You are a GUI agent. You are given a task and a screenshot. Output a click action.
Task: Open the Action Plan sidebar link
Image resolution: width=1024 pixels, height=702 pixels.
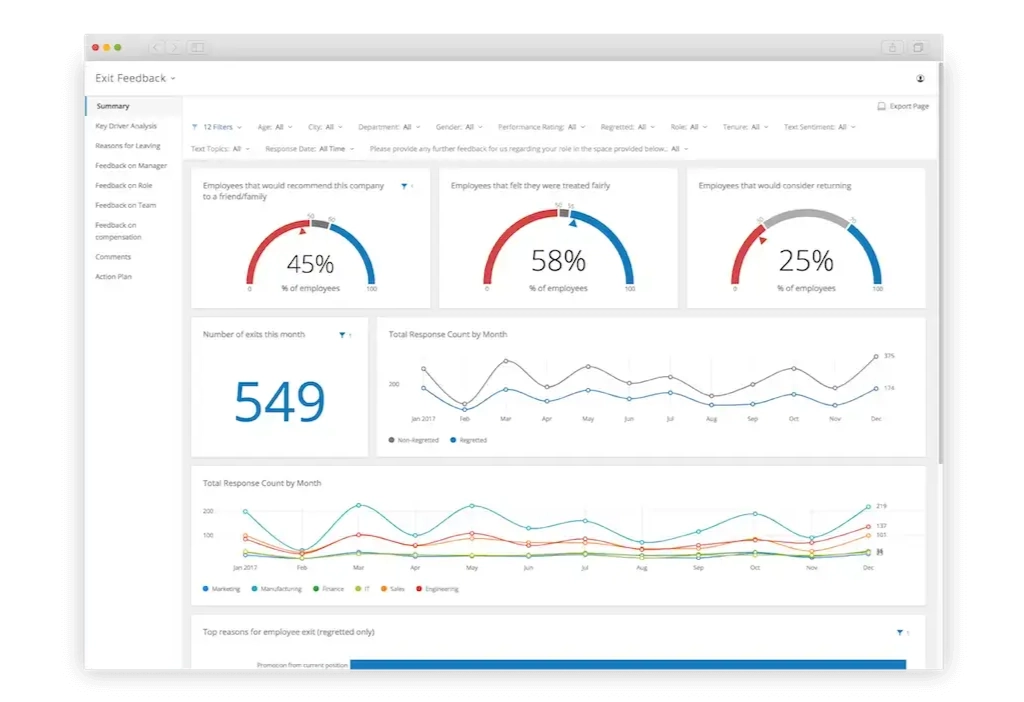[x=113, y=276]
